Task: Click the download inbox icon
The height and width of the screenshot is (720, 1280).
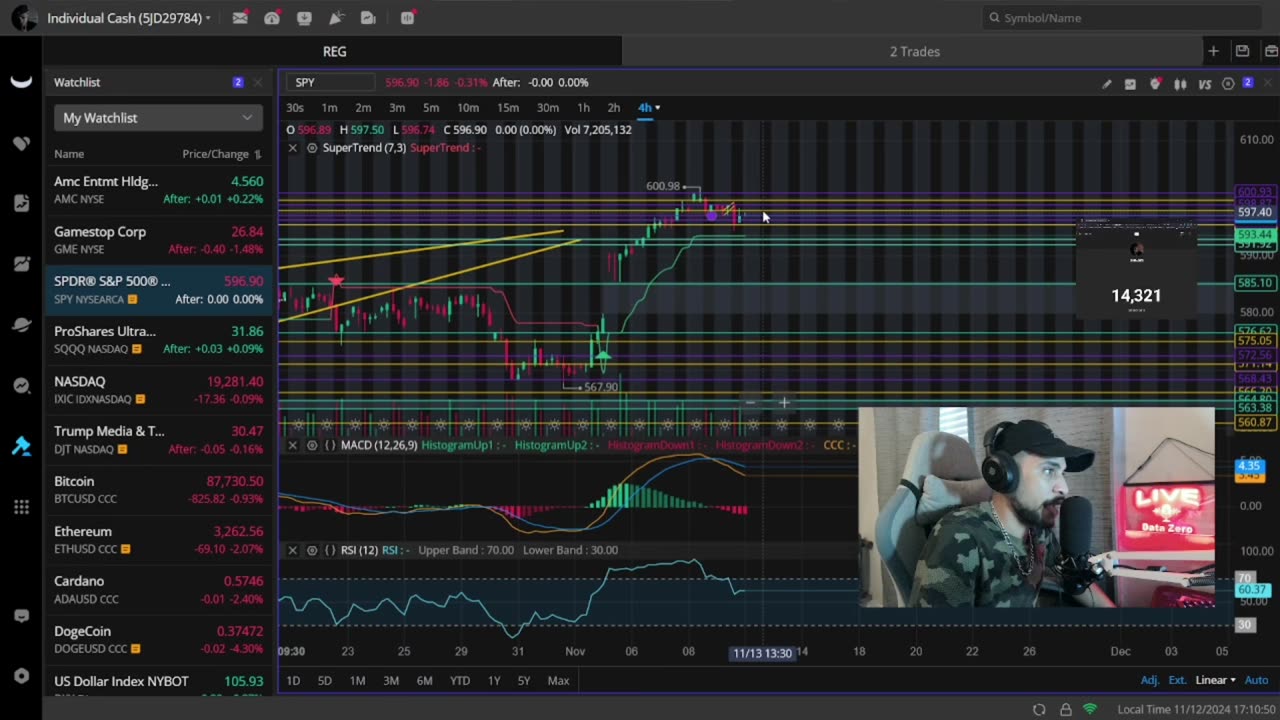Action: click(x=304, y=18)
